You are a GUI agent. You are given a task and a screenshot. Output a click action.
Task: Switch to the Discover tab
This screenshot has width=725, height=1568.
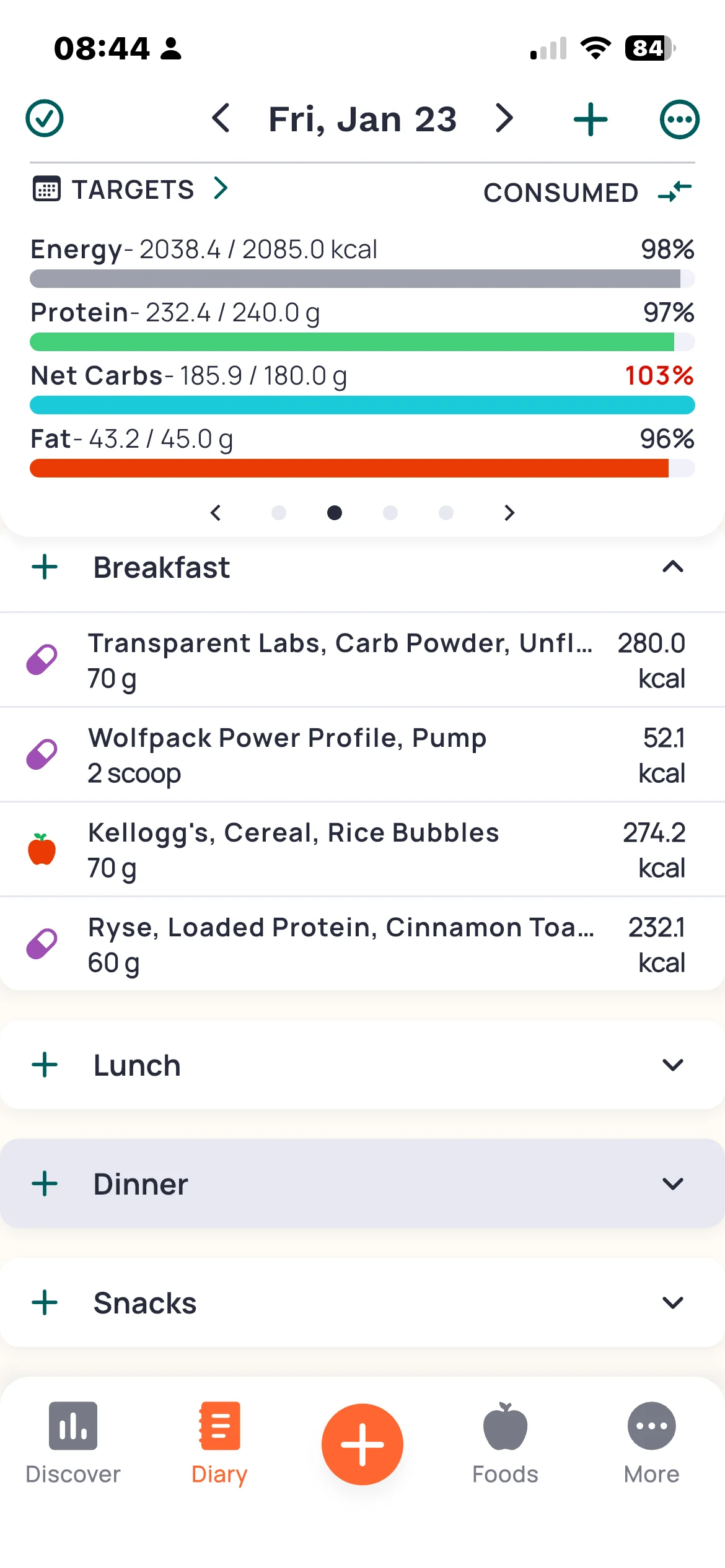(x=73, y=1443)
